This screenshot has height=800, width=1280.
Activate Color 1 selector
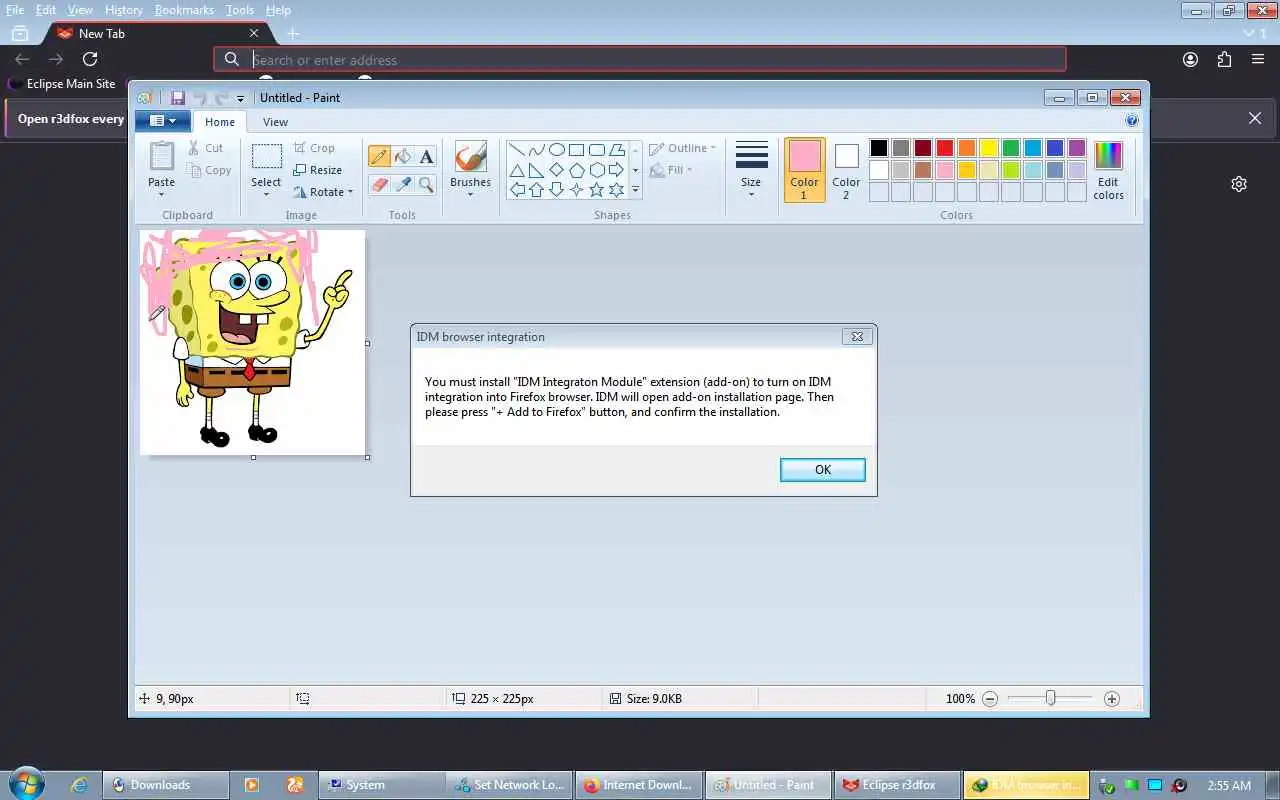(x=804, y=170)
